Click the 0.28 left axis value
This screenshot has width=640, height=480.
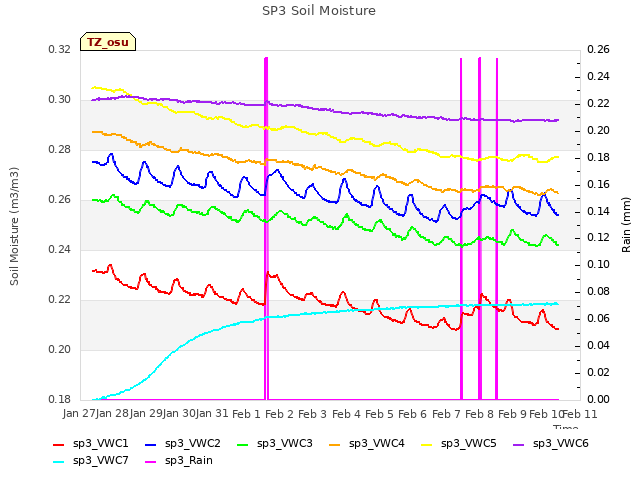click(x=60, y=149)
